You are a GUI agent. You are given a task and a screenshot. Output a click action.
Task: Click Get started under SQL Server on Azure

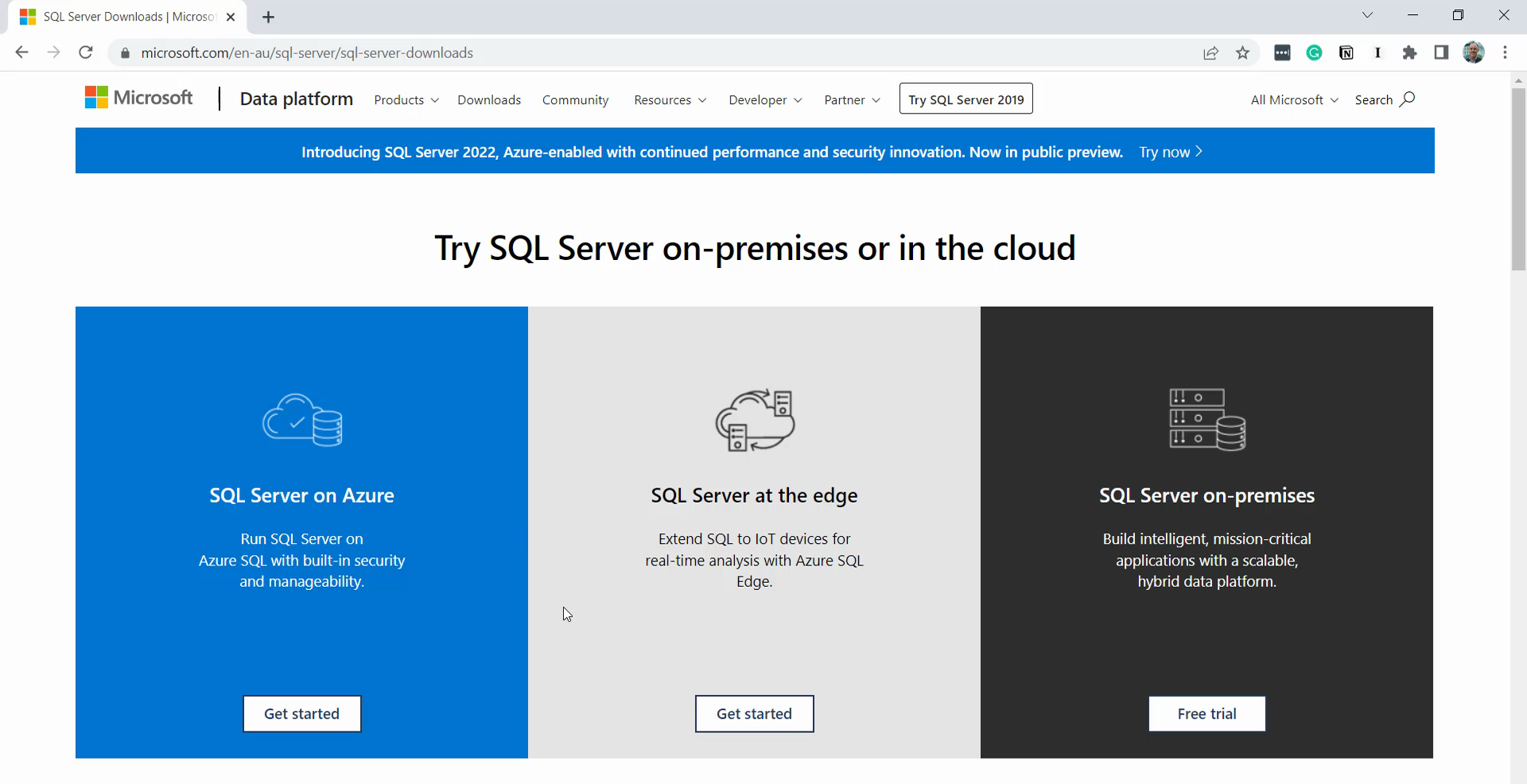(301, 713)
